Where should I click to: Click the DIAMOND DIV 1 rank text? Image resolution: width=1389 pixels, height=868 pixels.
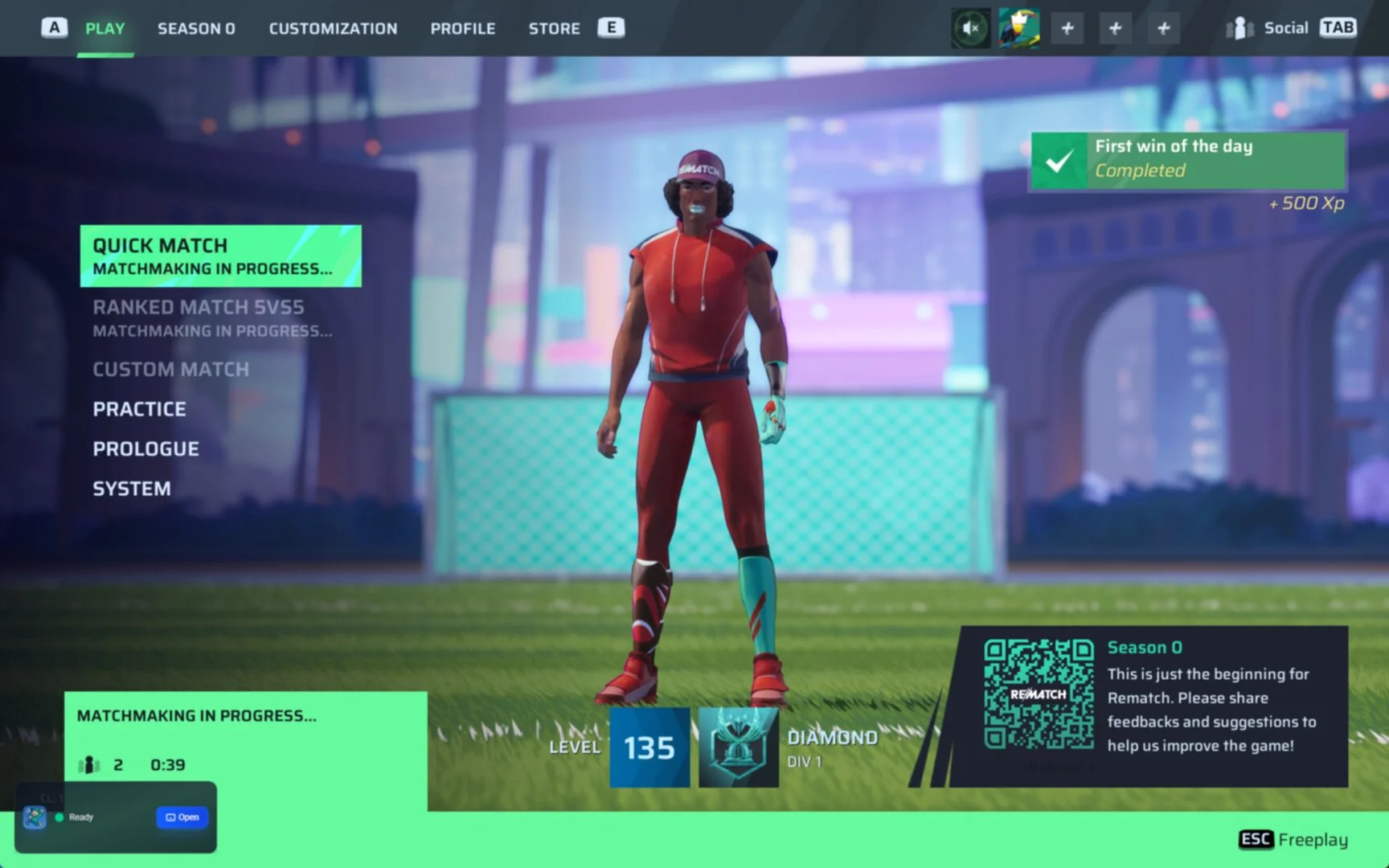coord(832,748)
